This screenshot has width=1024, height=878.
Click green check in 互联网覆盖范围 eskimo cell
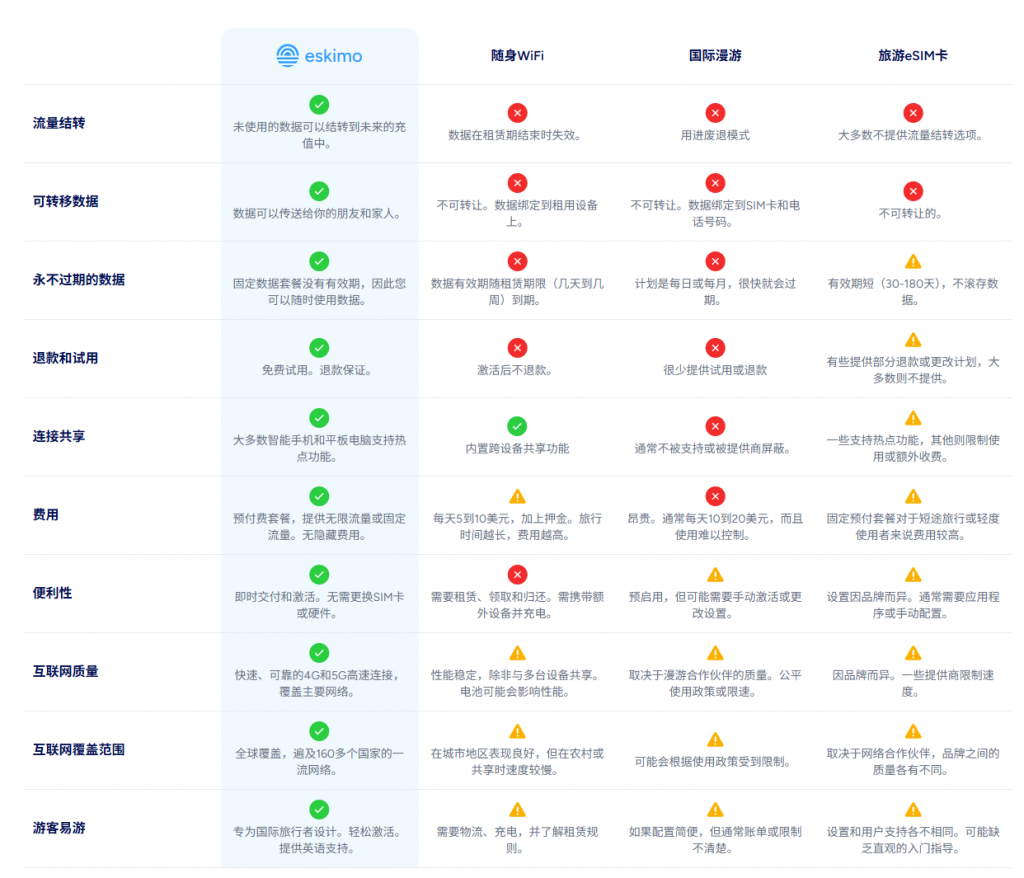coord(319,732)
